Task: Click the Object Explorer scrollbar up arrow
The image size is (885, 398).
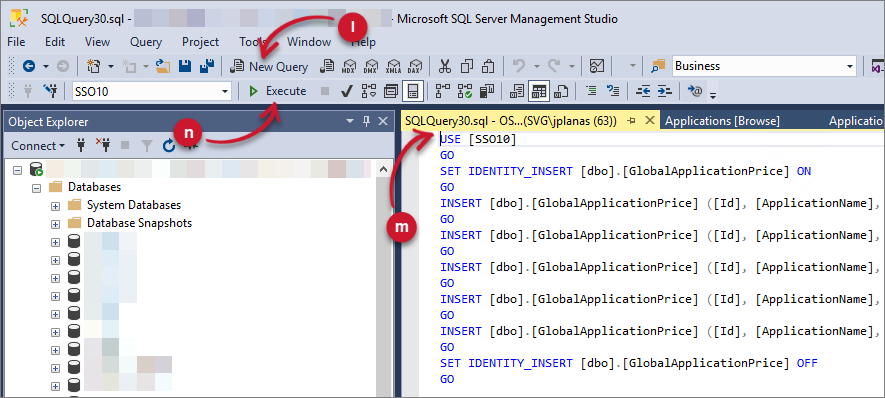Action: pos(383,168)
